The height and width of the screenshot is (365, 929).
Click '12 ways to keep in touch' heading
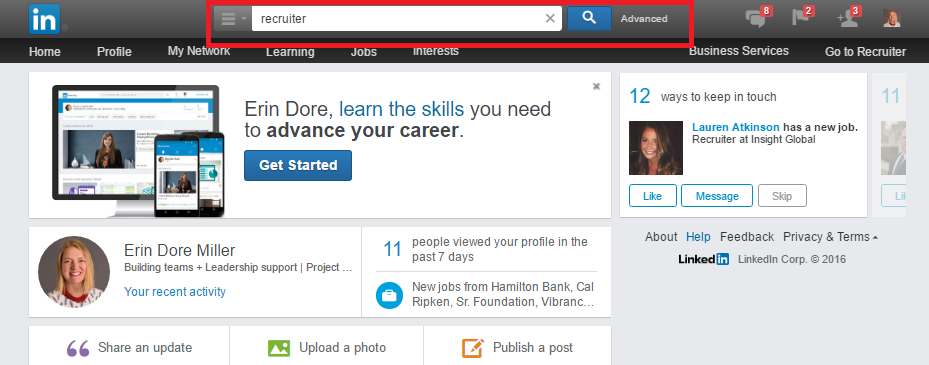click(x=703, y=96)
